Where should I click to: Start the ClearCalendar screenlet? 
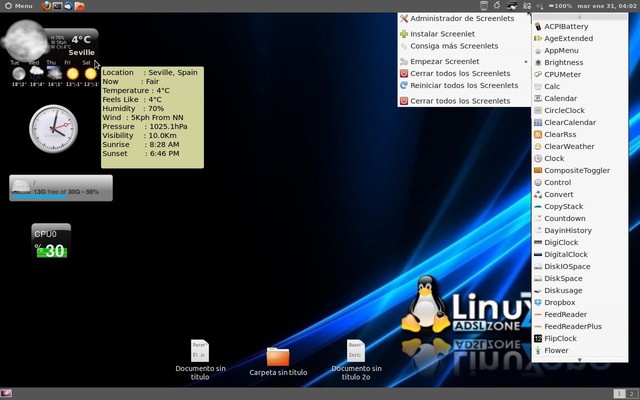tap(580, 122)
